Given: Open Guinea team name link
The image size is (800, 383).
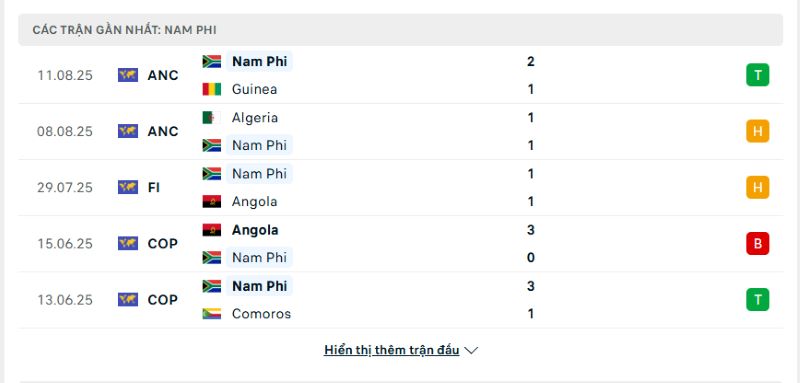Looking at the screenshot, I should click(x=255, y=89).
